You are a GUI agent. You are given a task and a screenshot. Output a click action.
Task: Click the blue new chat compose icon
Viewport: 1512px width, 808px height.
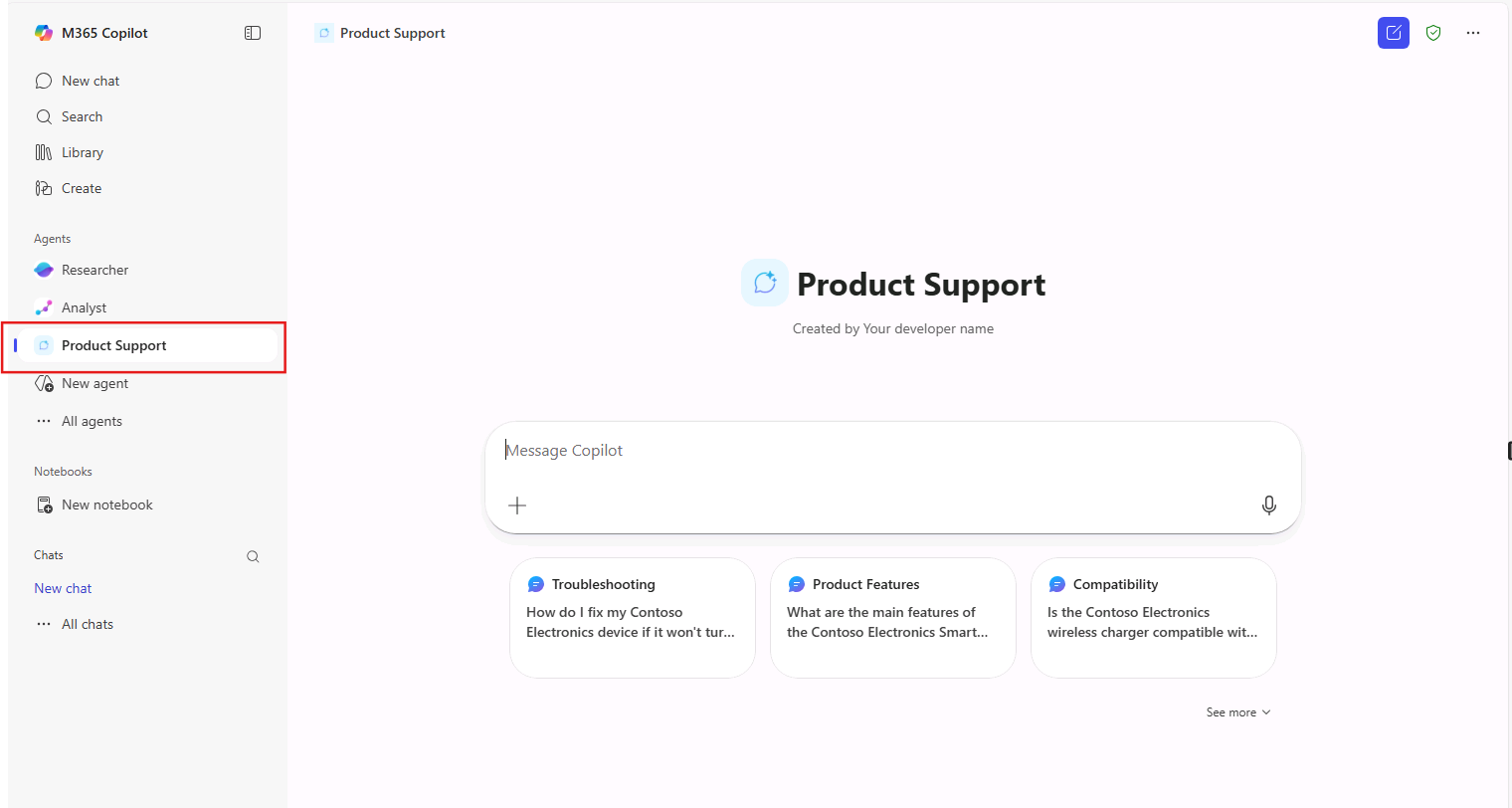[1394, 33]
